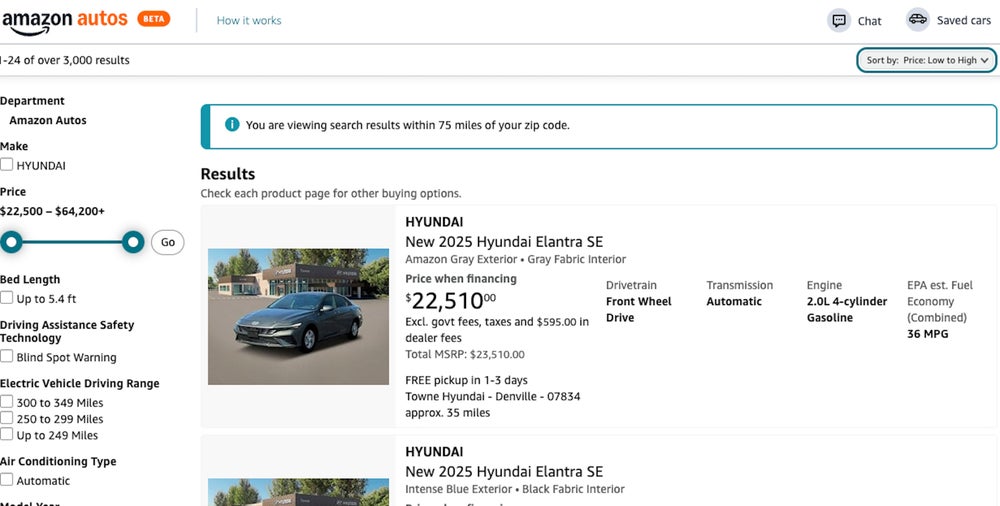Enable Blind Spot Warning filter

(6, 356)
